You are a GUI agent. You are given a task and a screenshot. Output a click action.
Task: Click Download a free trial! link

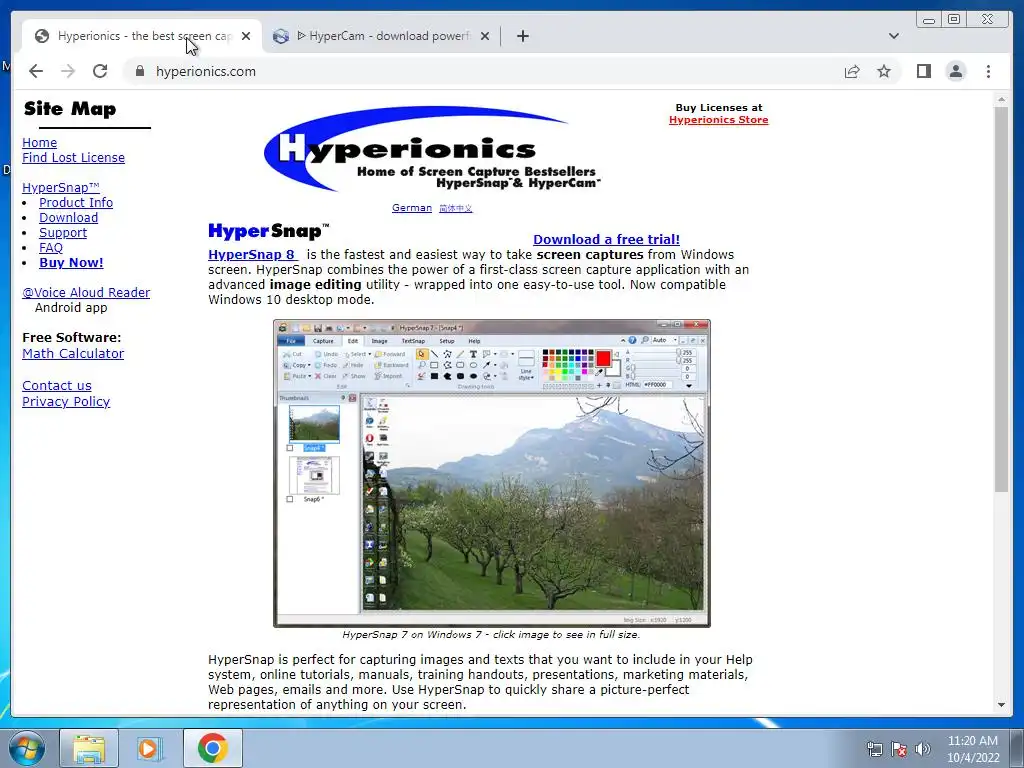tap(606, 240)
